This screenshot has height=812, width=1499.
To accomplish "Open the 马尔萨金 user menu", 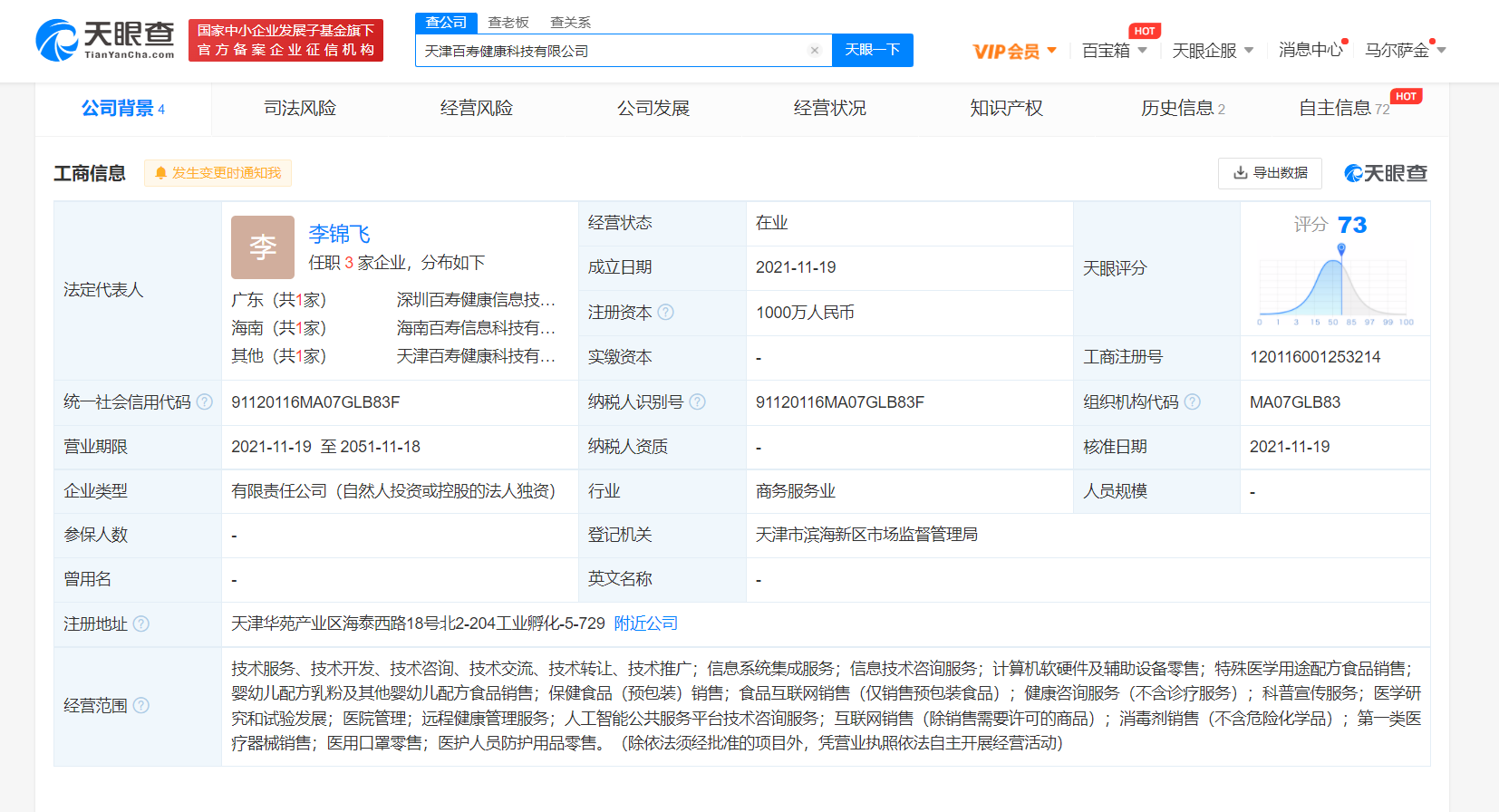I will click(x=1404, y=51).
